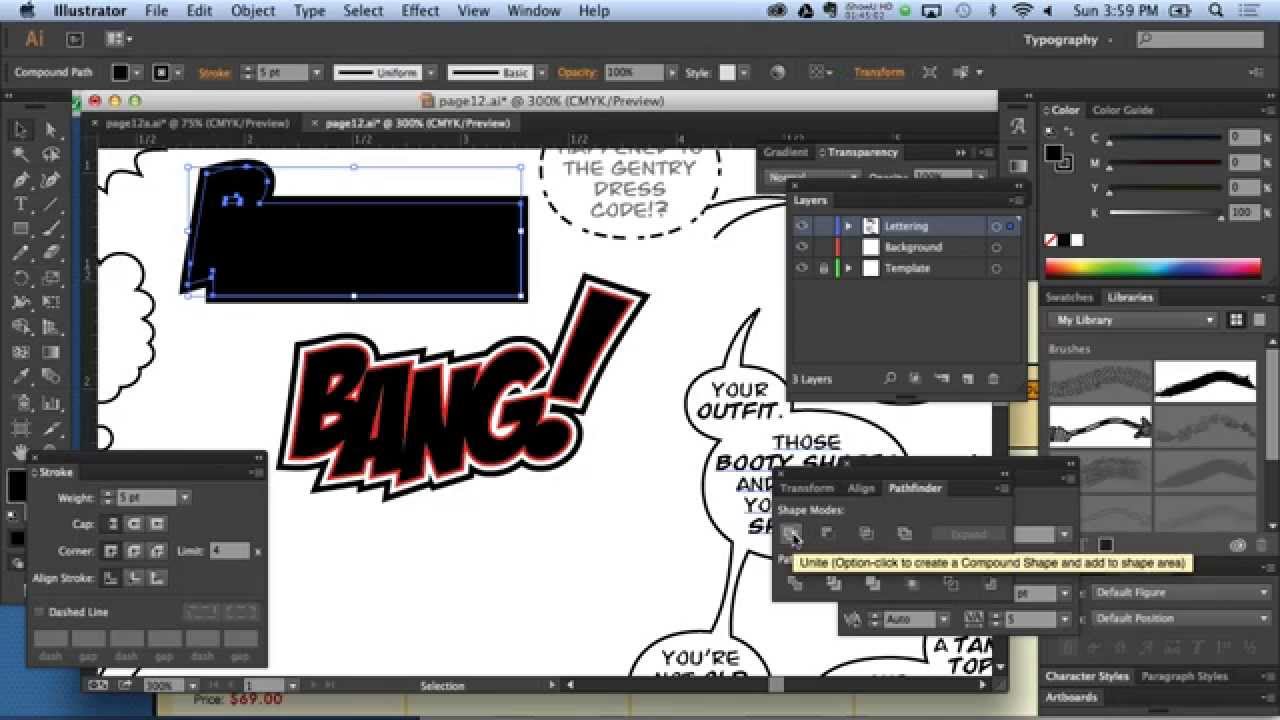Unlock the Template layer lock icon

click(x=824, y=268)
